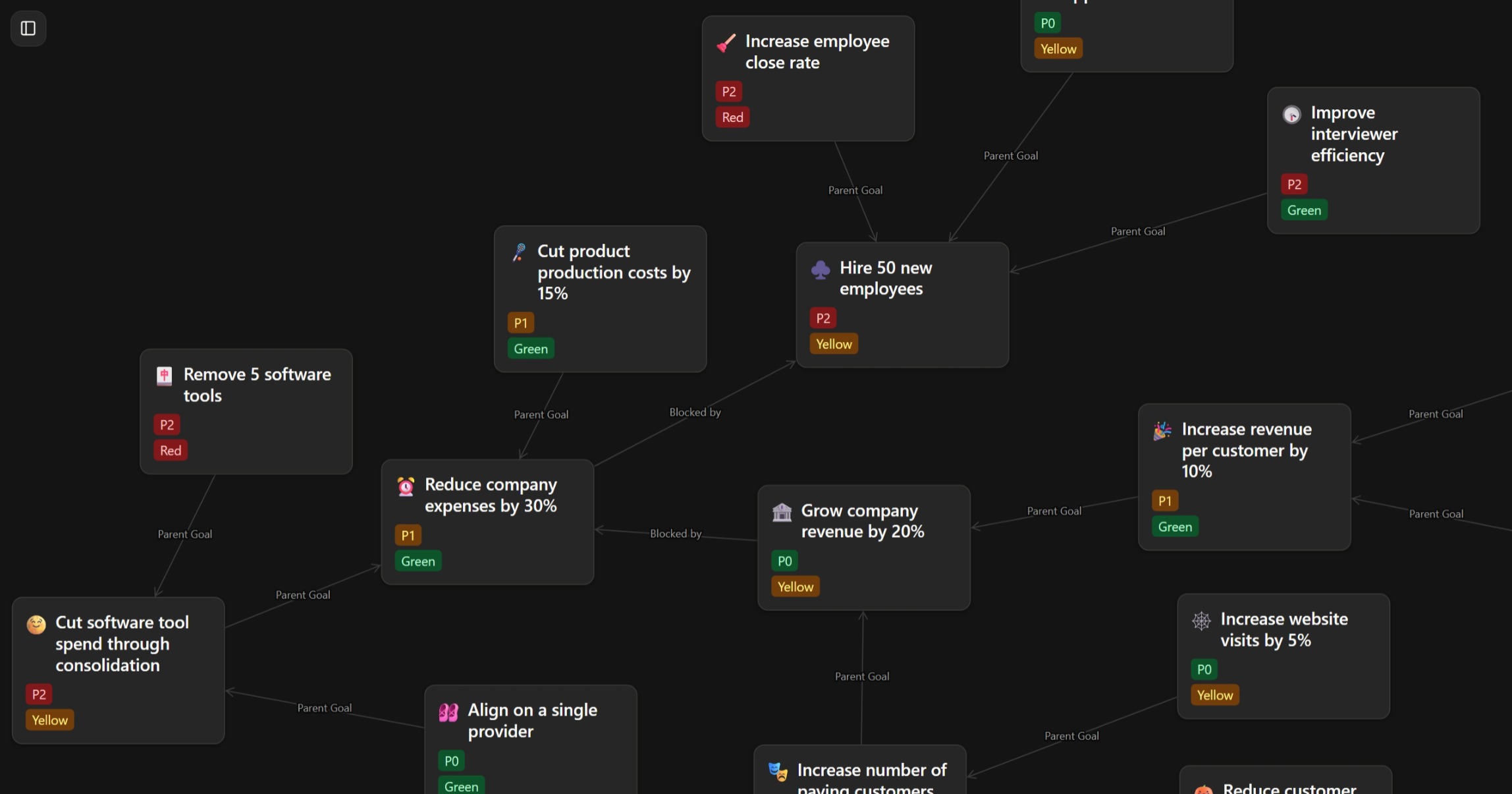The width and height of the screenshot is (1512, 794).
Task: Toggle the sidebar panel button
Action: (28, 28)
